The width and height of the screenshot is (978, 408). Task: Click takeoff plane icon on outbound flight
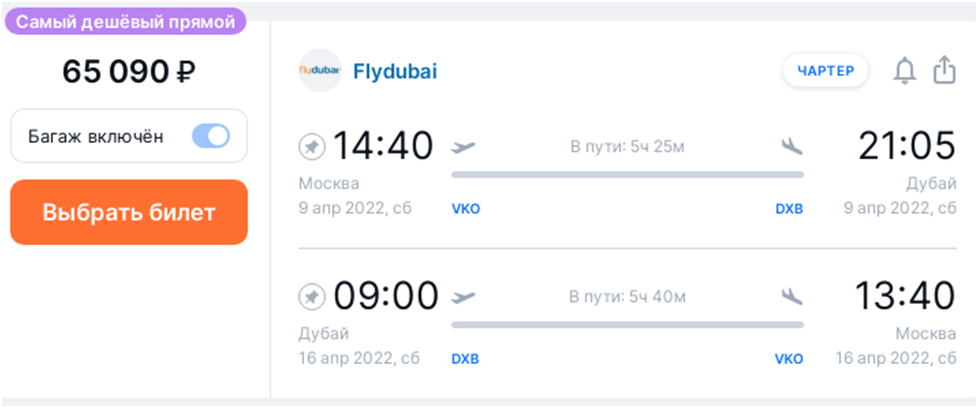463,148
